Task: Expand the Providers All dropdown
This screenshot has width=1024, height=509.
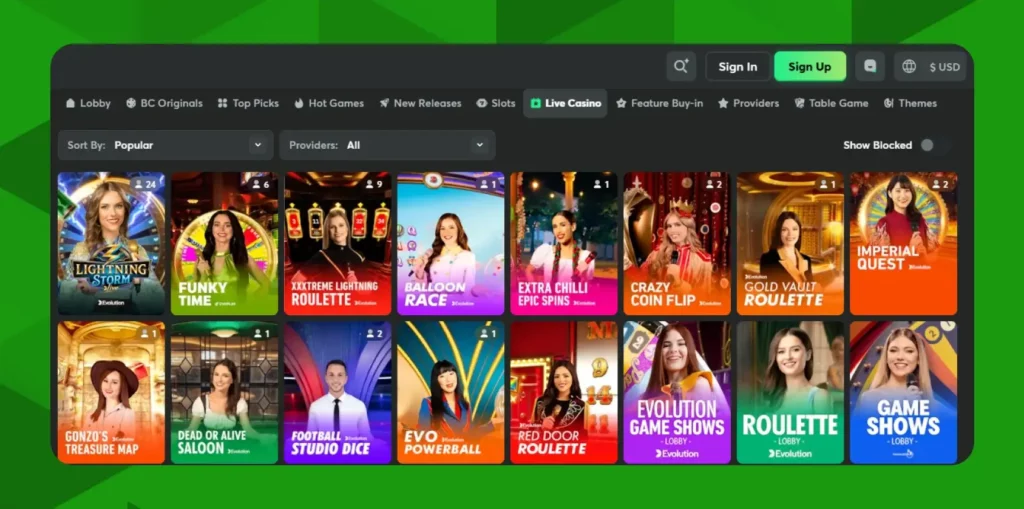Action: pyautogui.click(x=387, y=145)
